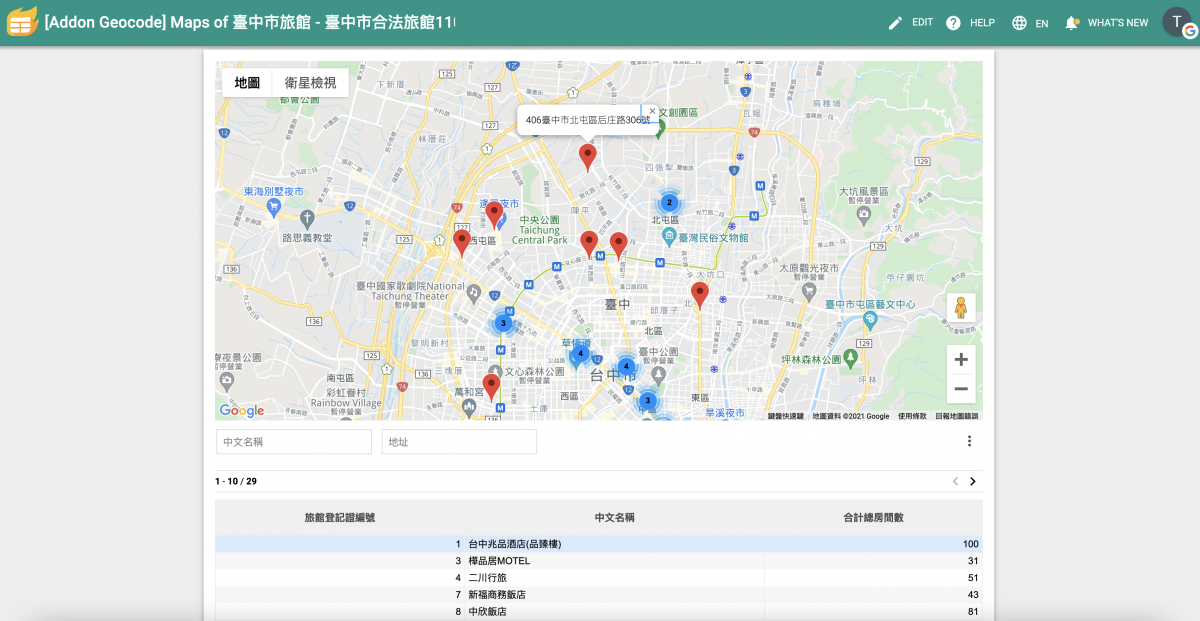Open the Street View pegman icon

coord(961,308)
